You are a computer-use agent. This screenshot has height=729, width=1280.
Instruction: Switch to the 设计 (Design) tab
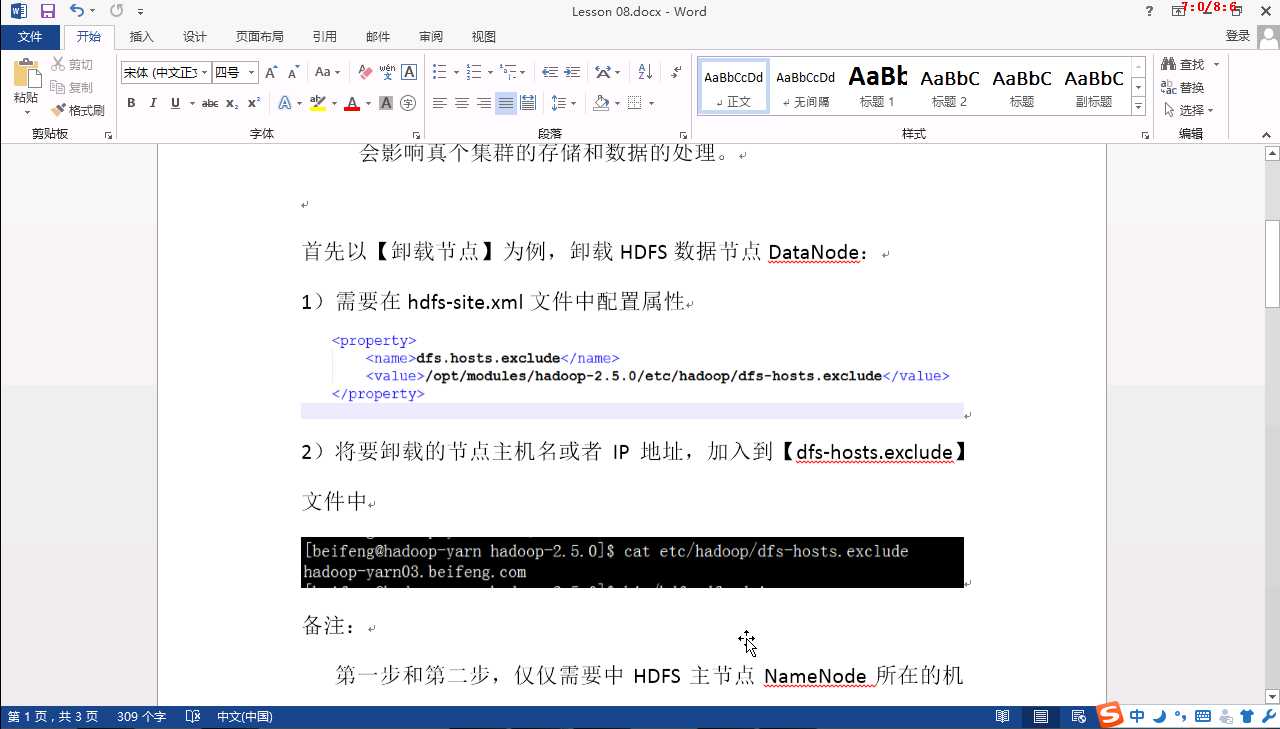click(195, 37)
